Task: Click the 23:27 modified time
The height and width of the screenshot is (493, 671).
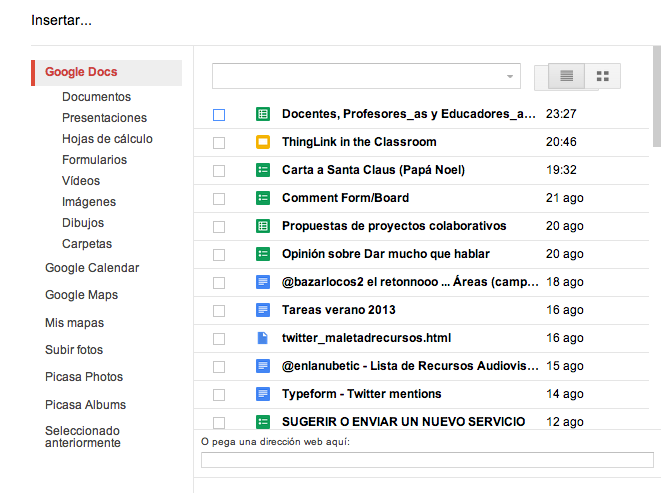Action: coord(561,114)
